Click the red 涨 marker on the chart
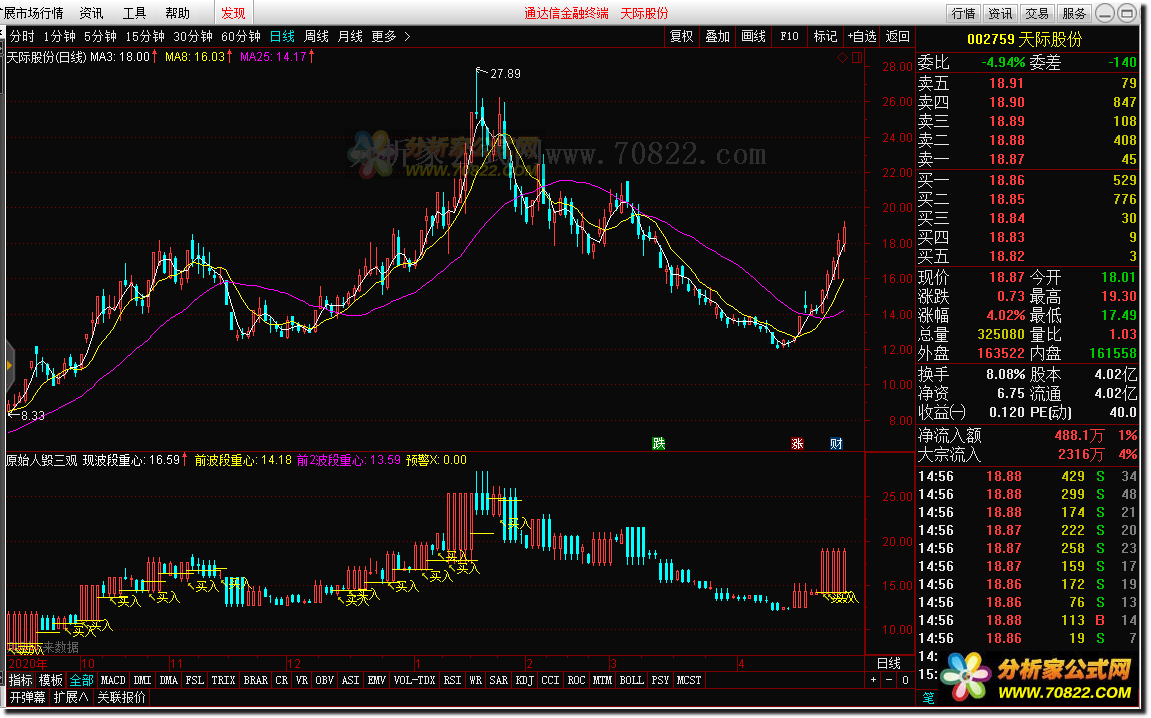 click(797, 443)
